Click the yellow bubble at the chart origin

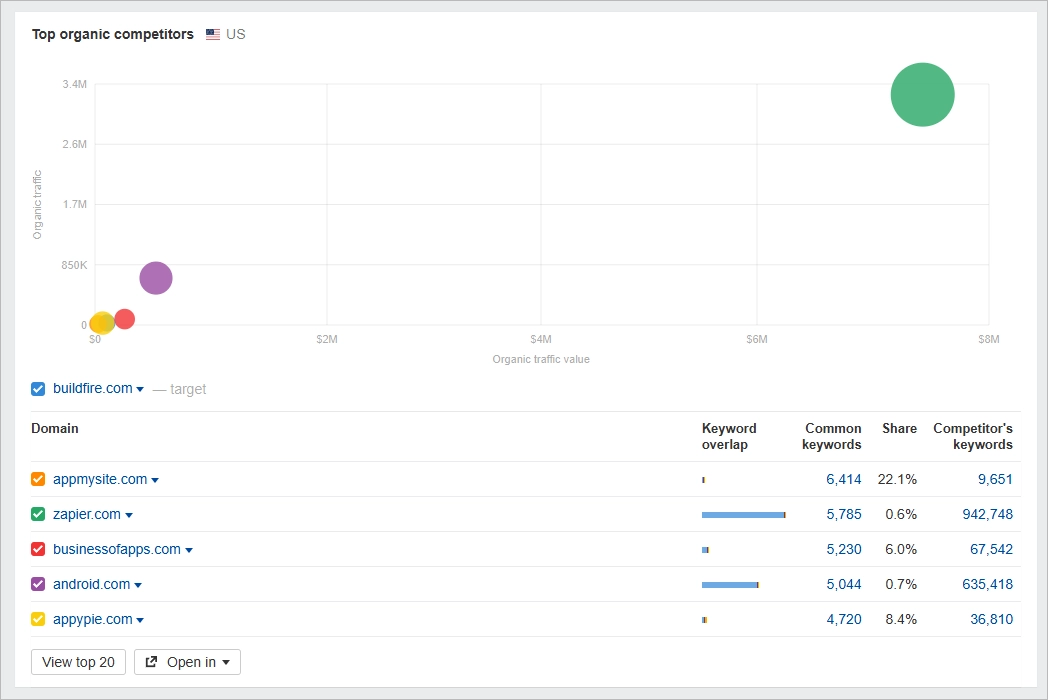(x=101, y=323)
